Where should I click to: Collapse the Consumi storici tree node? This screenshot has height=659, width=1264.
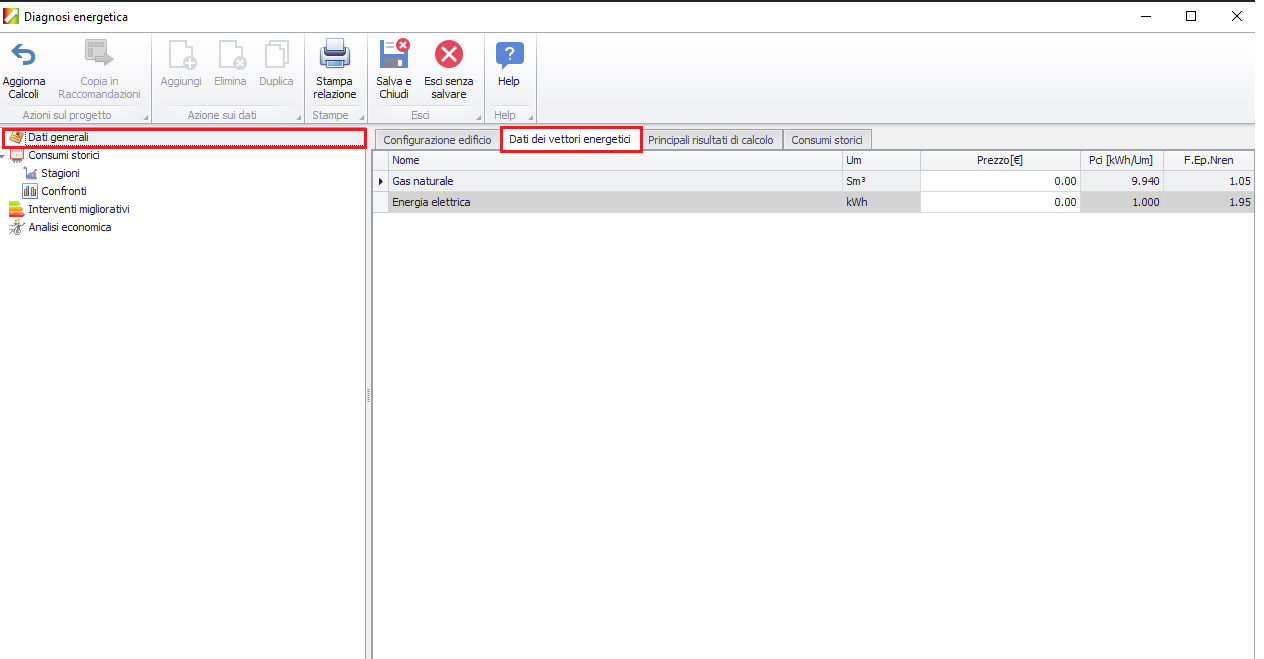(4, 156)
